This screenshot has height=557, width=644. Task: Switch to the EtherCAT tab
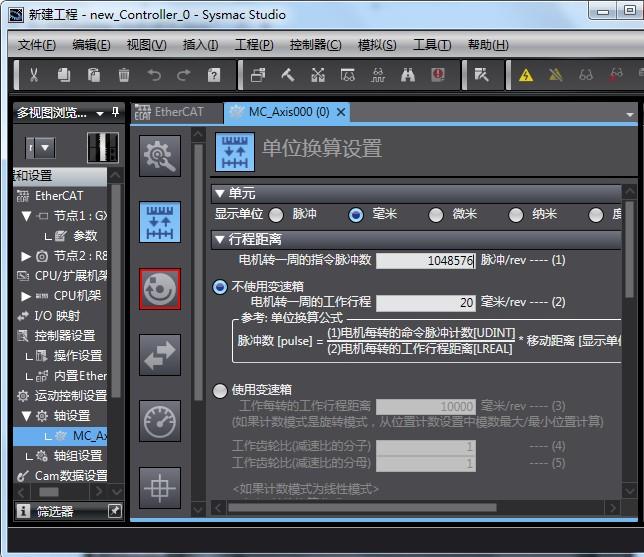coord(169,112)
